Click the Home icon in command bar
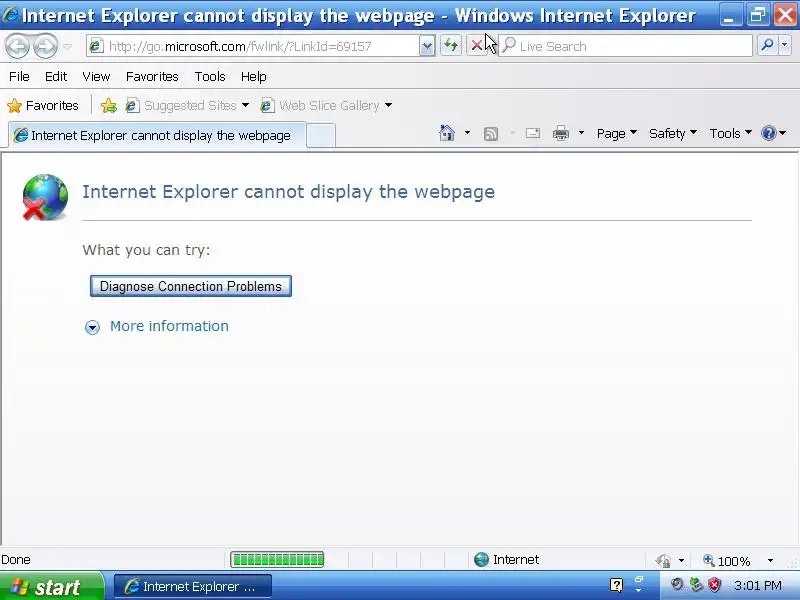Image resolution: width=800 pixels, height=600 pixels. (x=447, y=133)
